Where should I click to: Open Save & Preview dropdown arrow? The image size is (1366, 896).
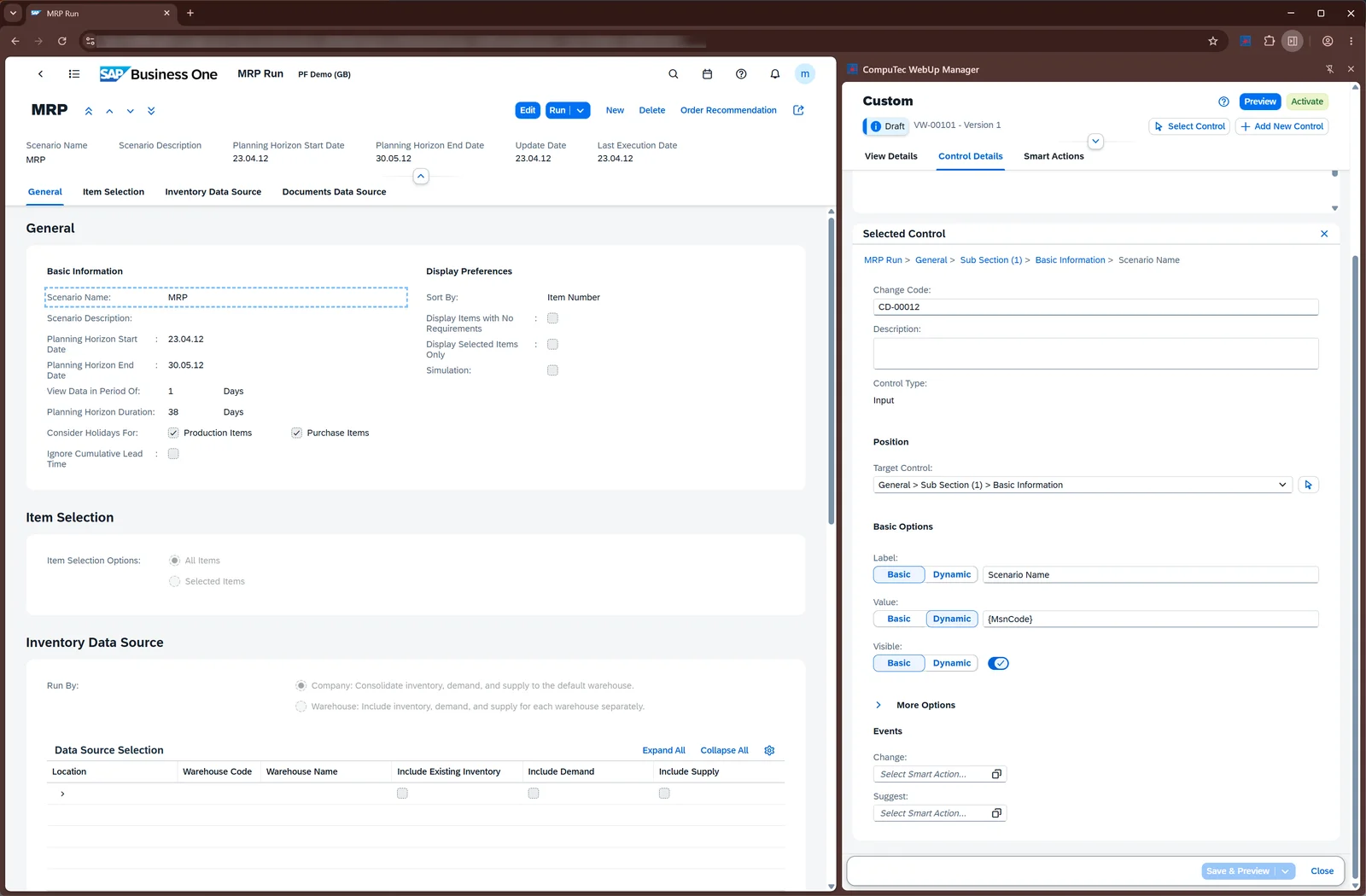pos(1285,871)
